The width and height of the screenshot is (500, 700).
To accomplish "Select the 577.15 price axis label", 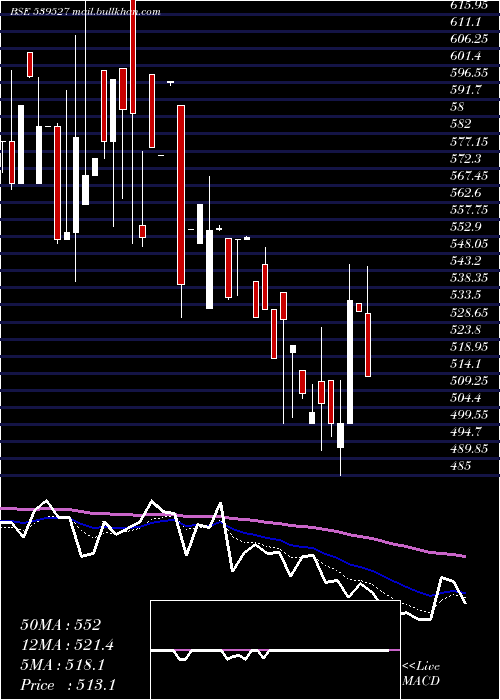I will click(469, 142).
